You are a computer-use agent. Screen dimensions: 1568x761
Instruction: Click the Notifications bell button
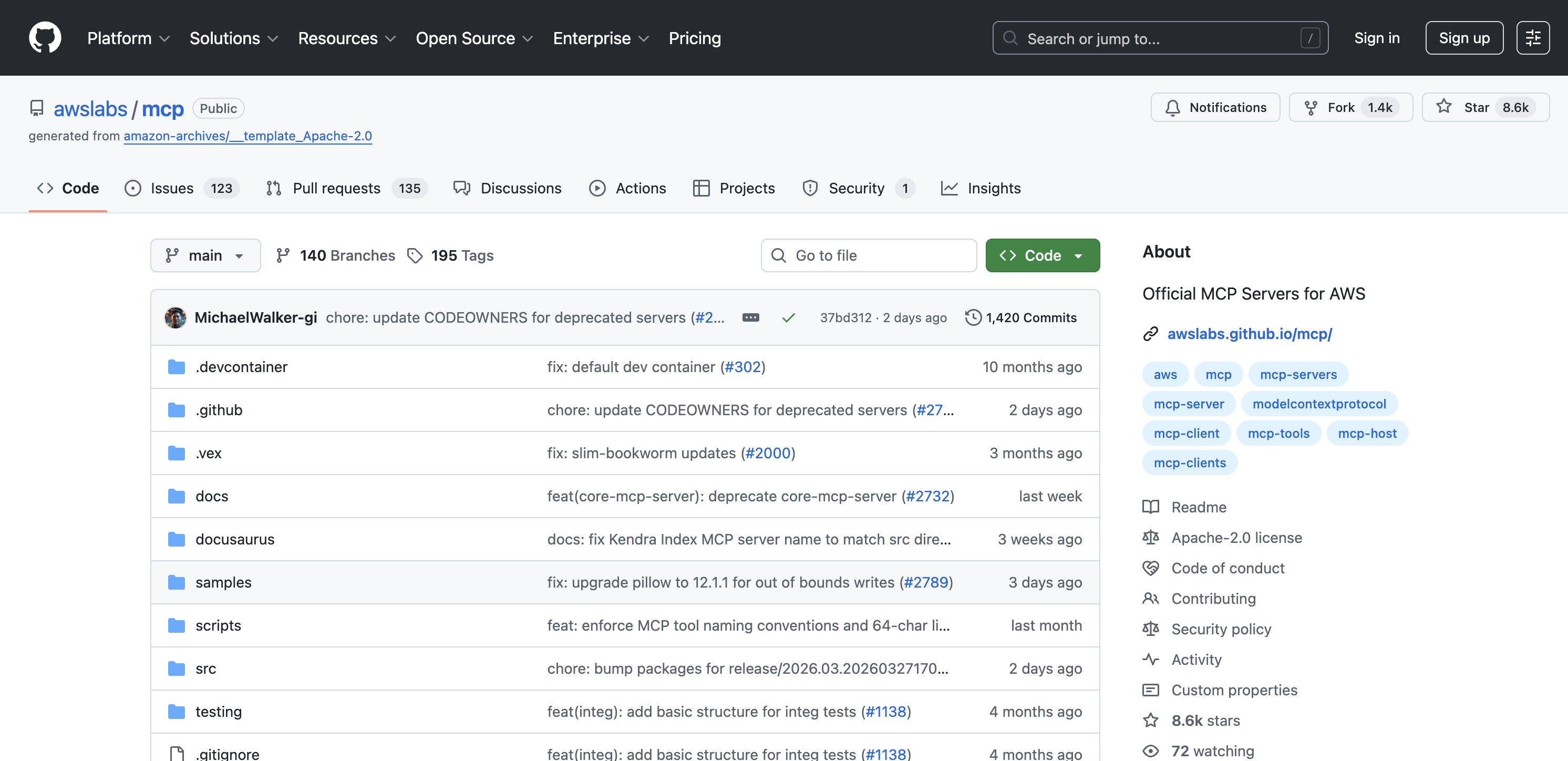tap(1215, 107)
